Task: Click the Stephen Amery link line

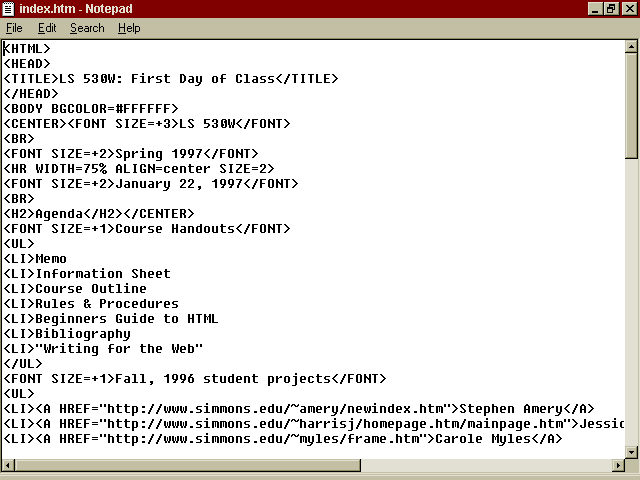Action: pos(300,409)
